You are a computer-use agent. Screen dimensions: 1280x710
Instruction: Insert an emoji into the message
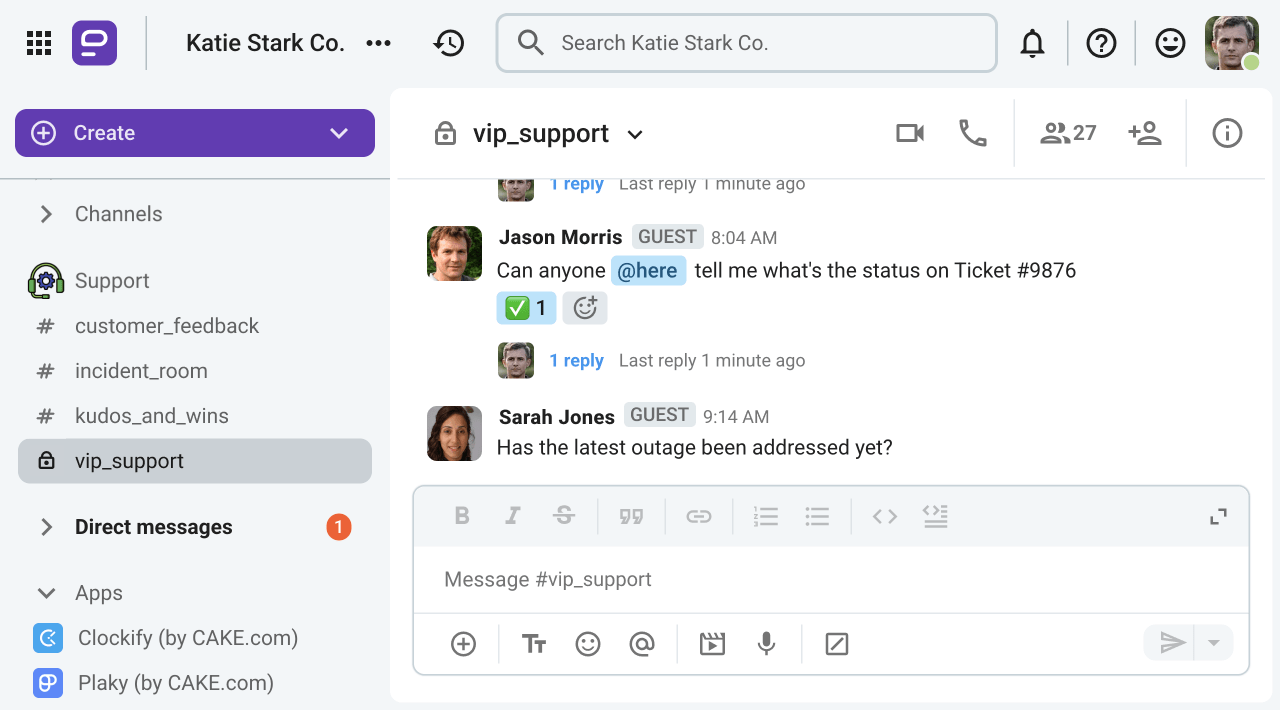click(x=587, y=644)
